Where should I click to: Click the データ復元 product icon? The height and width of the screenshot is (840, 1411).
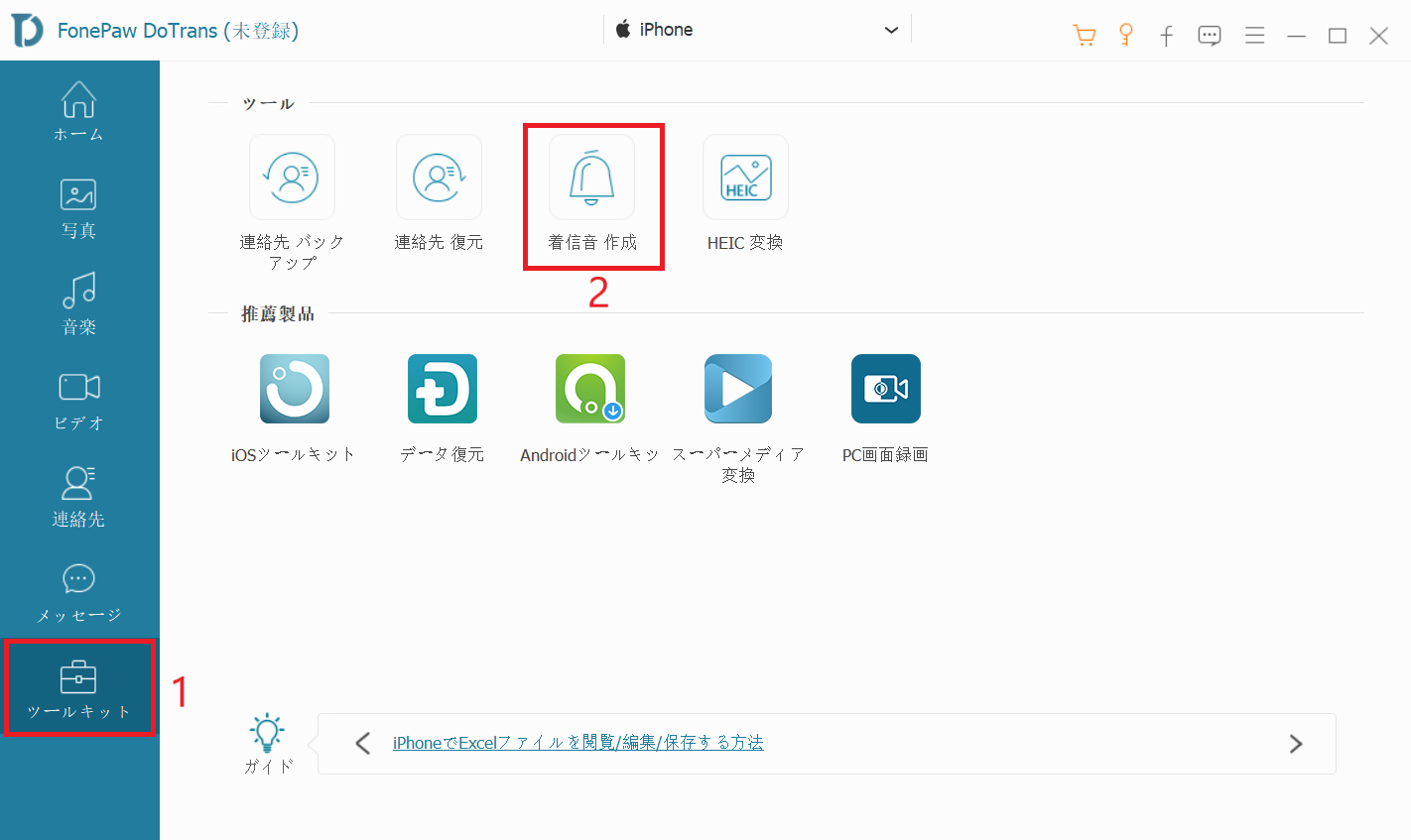tap(443, 389)
